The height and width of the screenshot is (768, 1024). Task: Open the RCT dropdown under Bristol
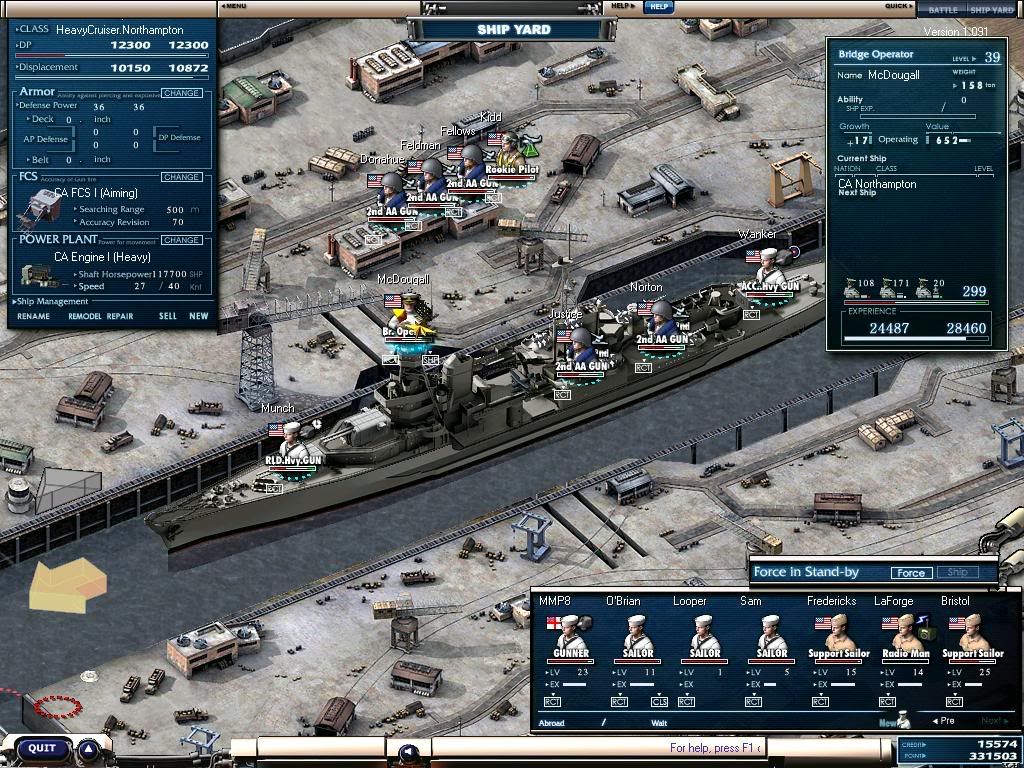point(954,702)
